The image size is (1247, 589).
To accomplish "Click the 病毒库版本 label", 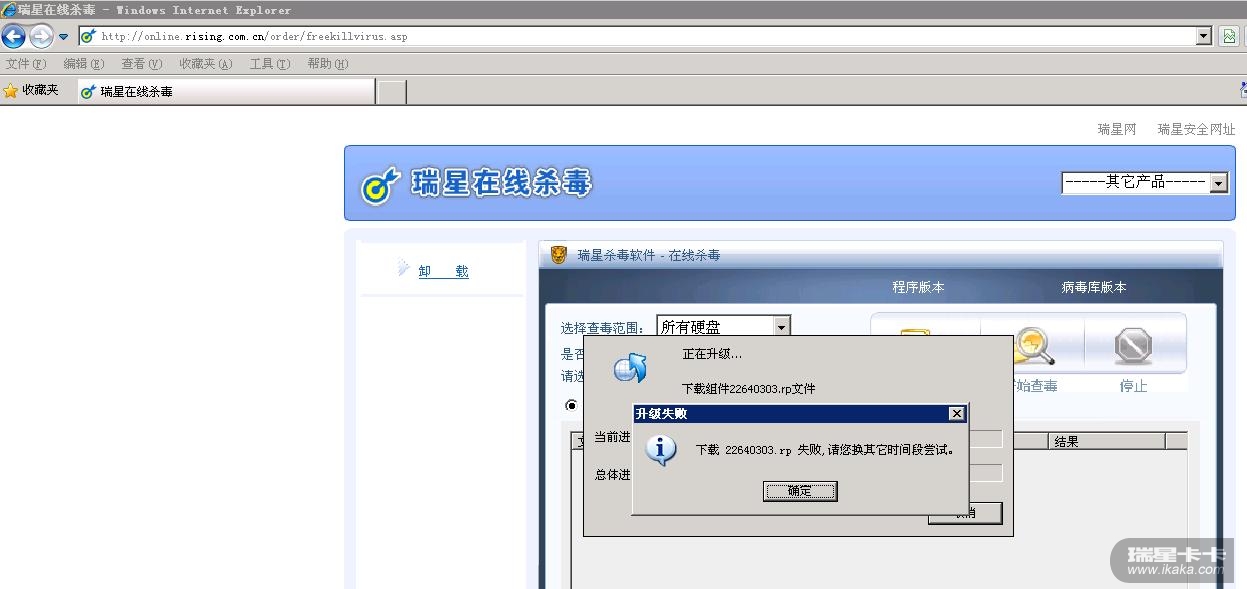I will click(1094, 287).
